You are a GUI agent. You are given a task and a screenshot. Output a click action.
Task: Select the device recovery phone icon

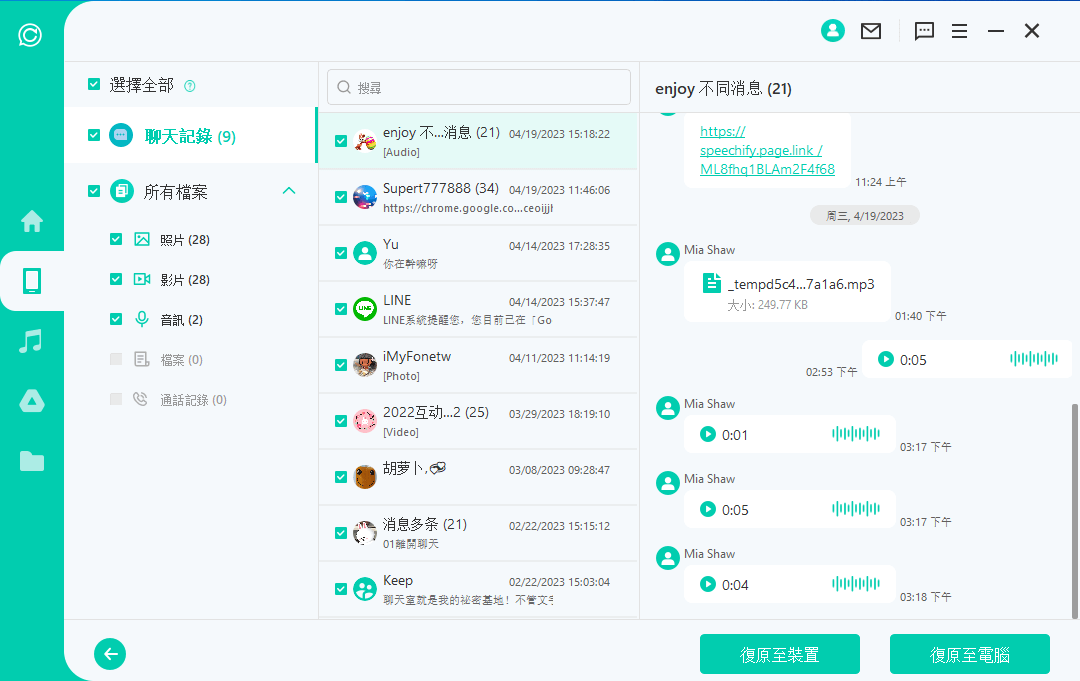pyautogui.click(x=31, y=282)
